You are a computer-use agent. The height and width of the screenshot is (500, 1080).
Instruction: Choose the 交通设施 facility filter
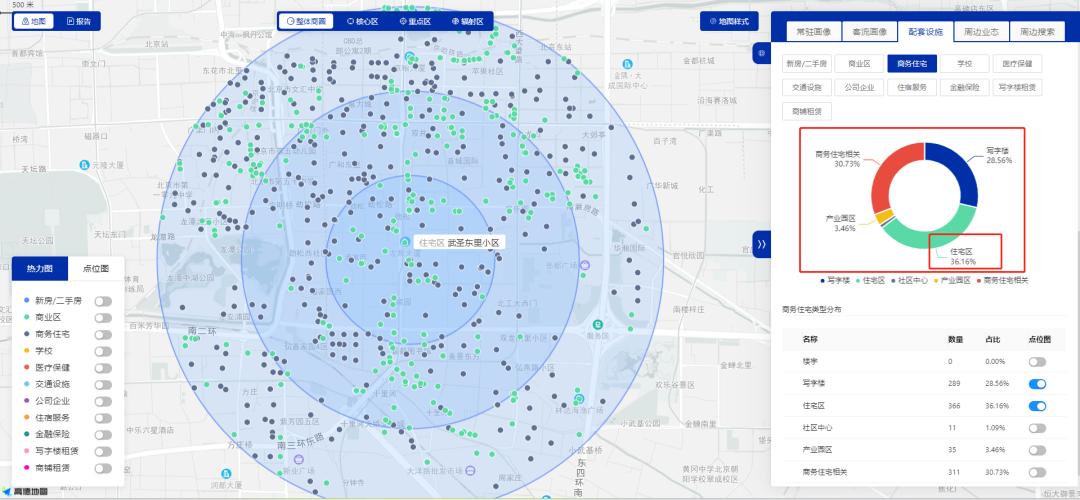click(x=807, y=87)
